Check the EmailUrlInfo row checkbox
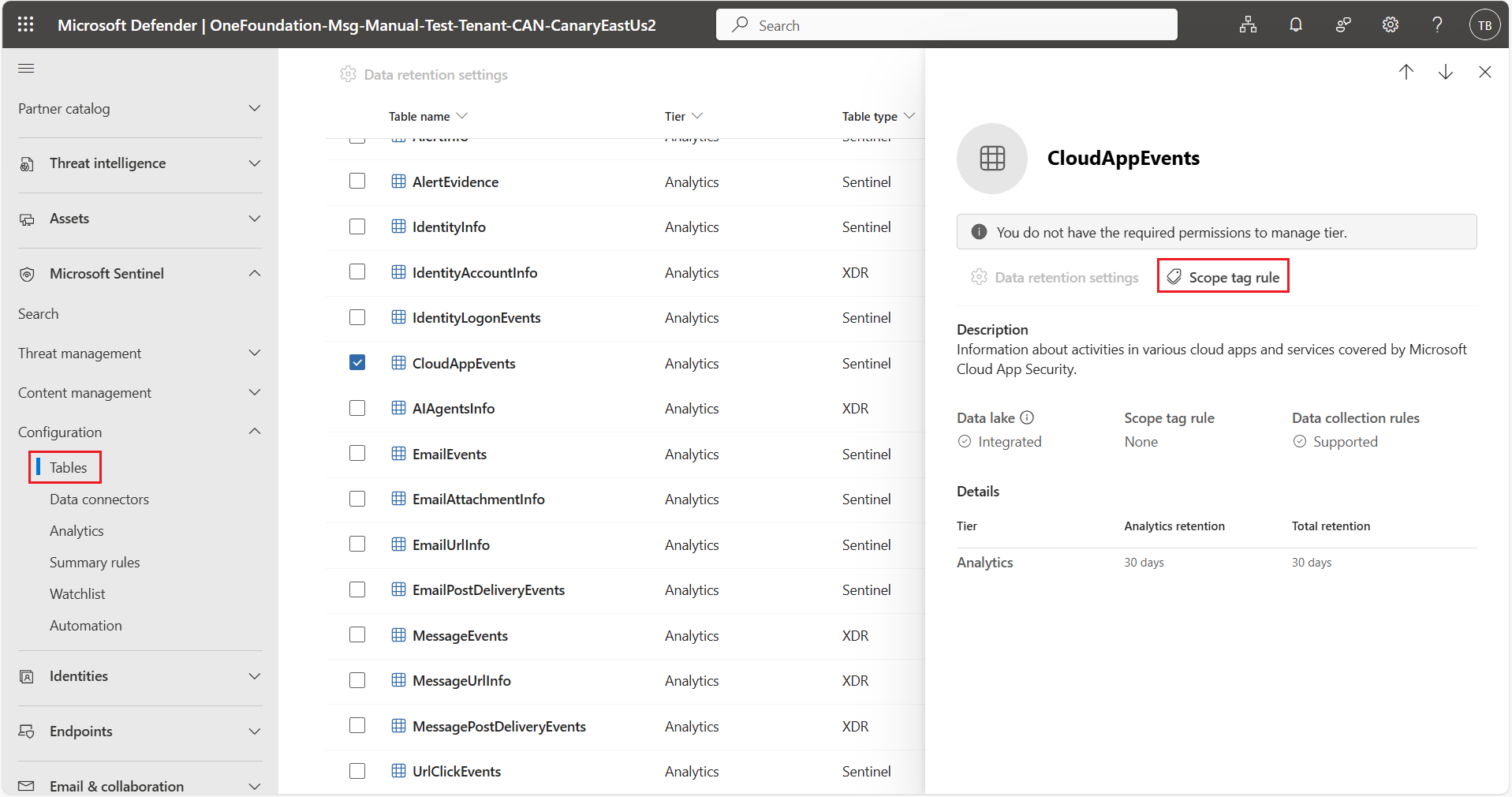 357,544
